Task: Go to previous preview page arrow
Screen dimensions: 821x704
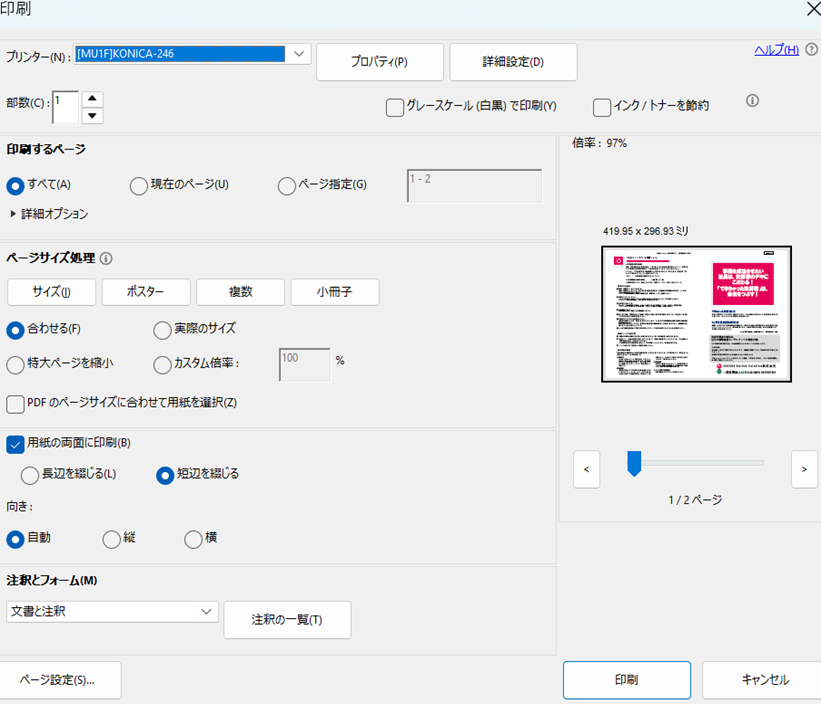Action: tap(586, 468)
